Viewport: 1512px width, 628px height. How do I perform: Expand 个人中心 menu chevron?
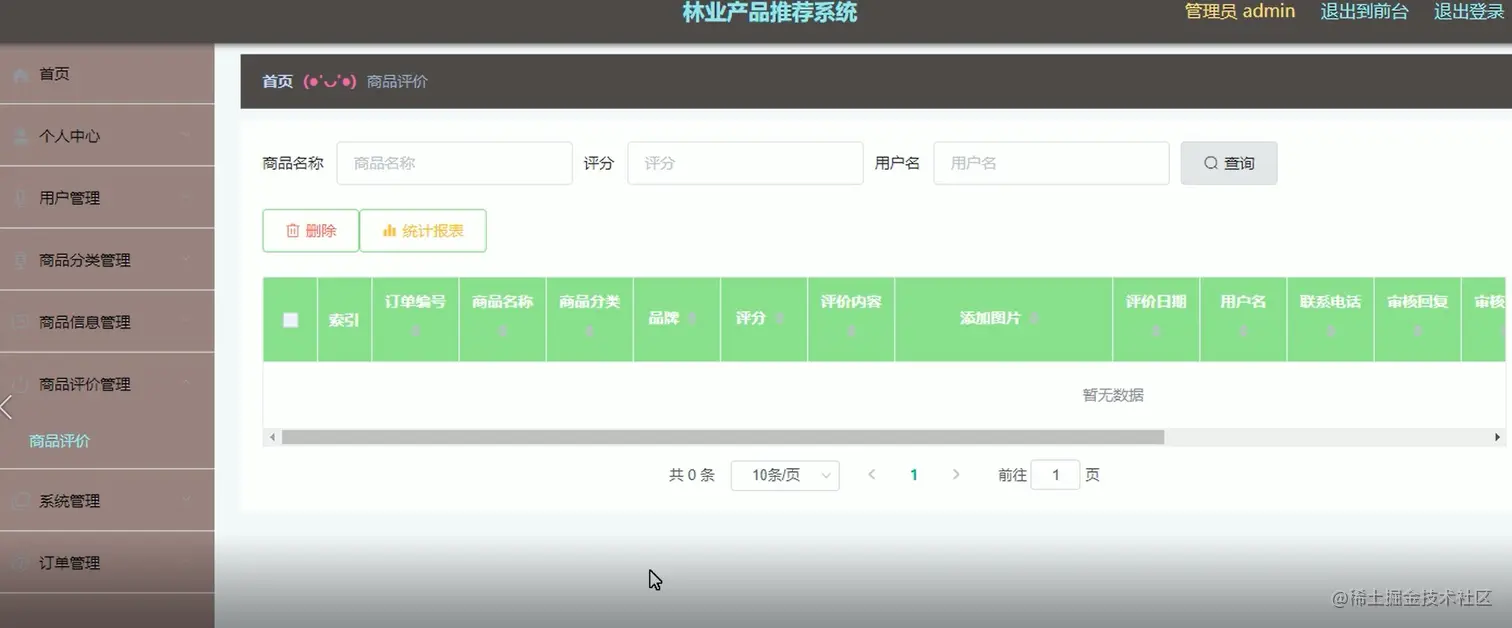point(188,137)
